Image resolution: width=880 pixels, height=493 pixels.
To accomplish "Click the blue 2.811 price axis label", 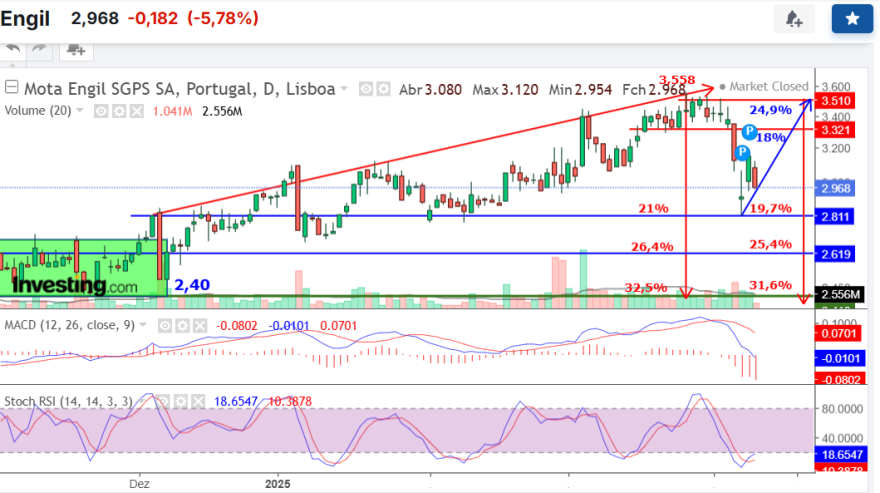I will 835,217.
